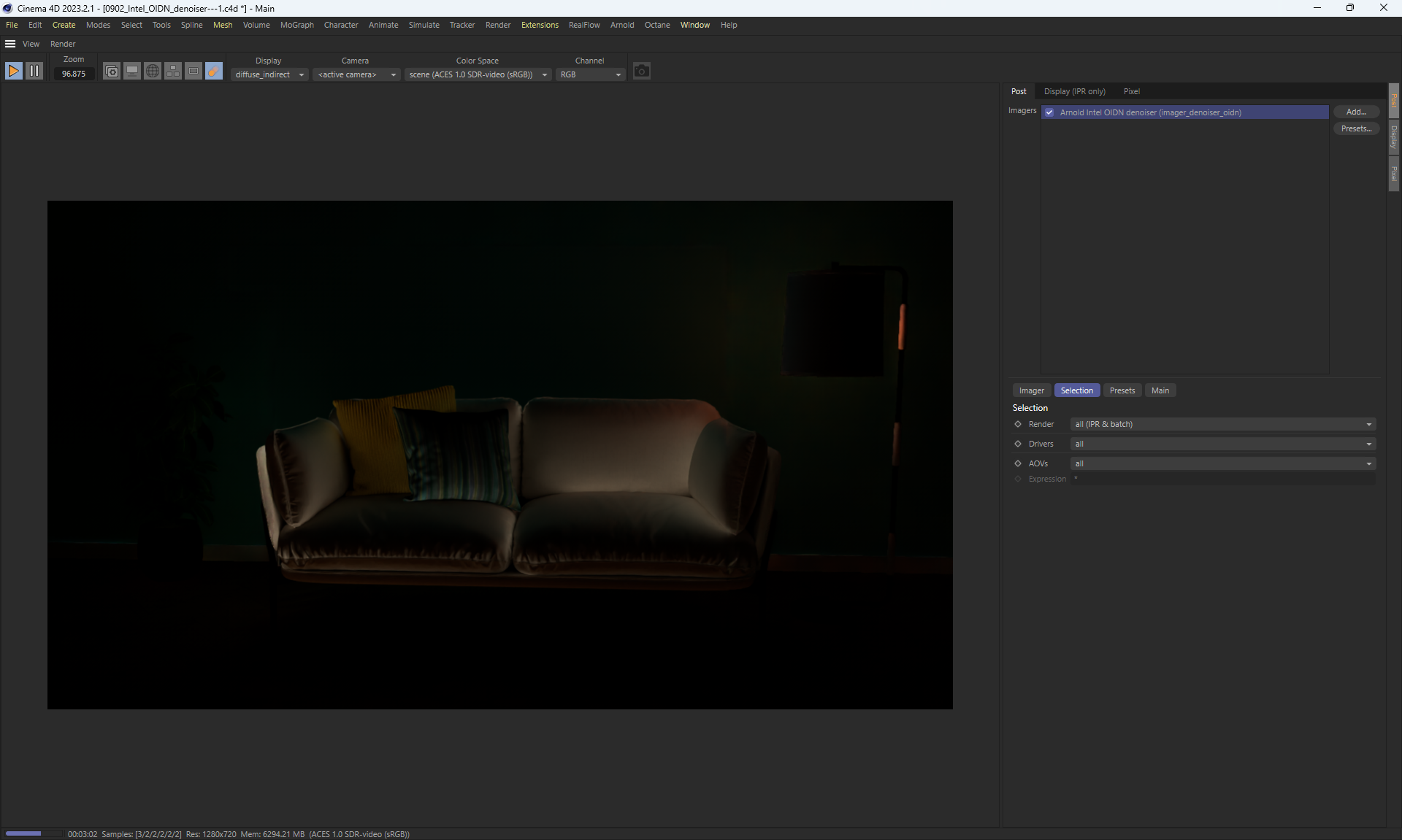Toggle Render parameter keyframe diamond

tap(1018, 424)
